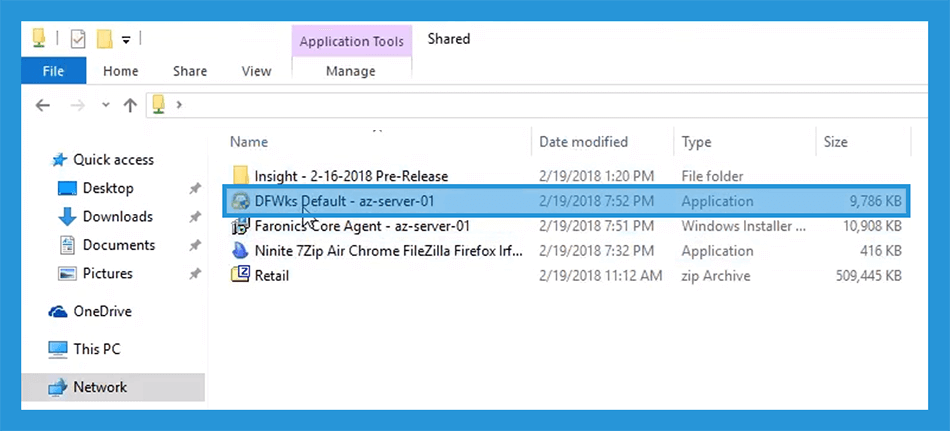Image resolution: width=950 pixels, height=431 pixels.
Task: Click the DFWks Default application icon
Action: coord(240,201)
